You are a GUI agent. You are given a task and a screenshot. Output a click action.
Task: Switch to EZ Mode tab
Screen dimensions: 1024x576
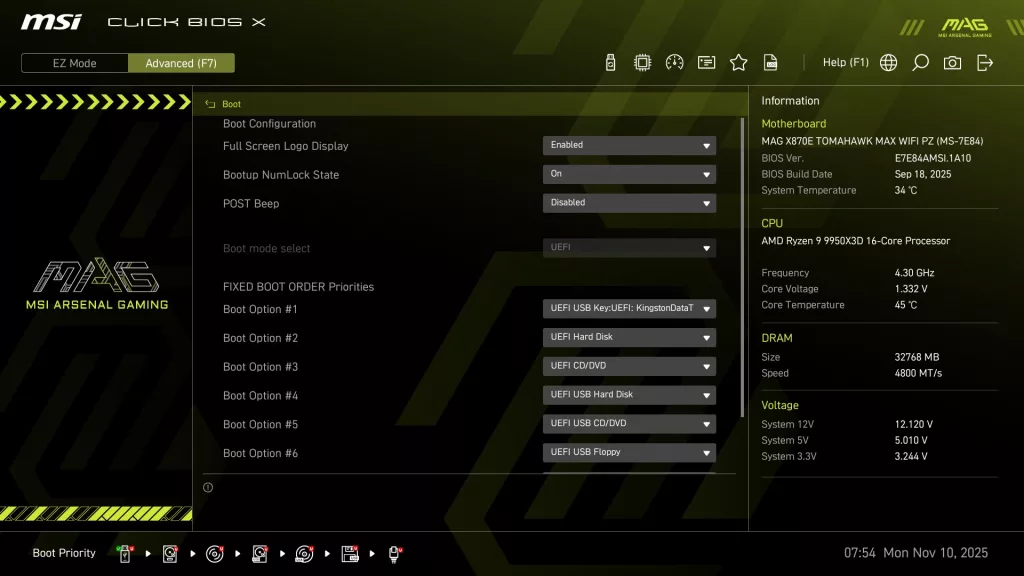pyautogui.click(x=73, y=63)
